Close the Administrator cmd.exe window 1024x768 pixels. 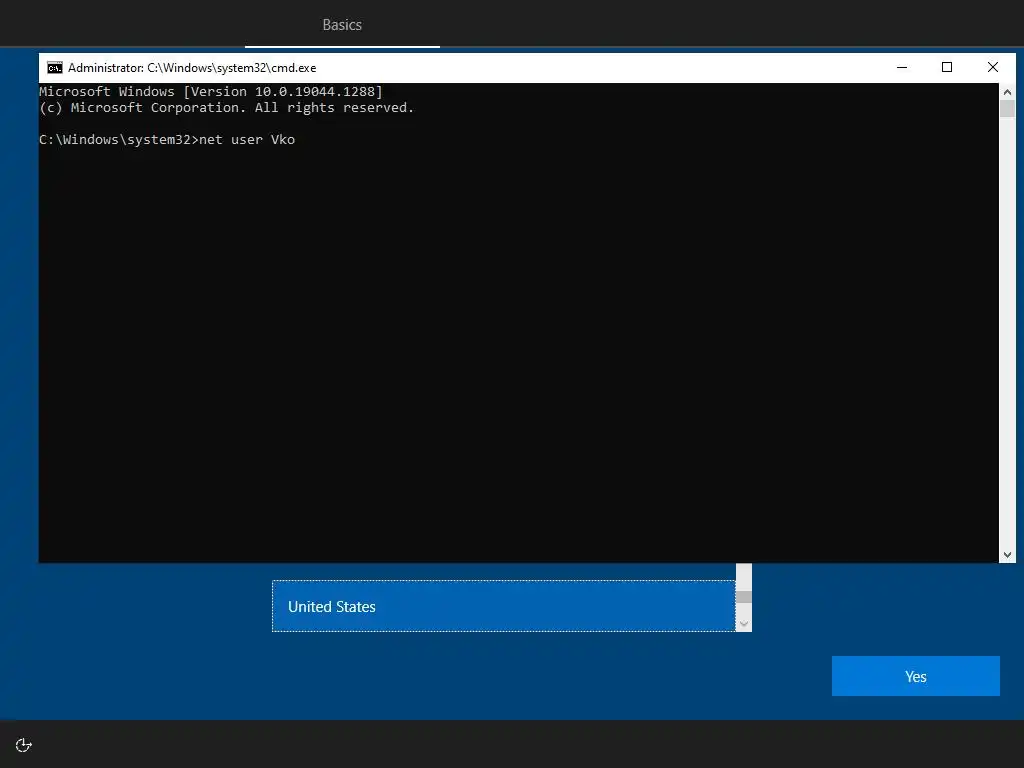pyautogui.click(x=993, y=67)
